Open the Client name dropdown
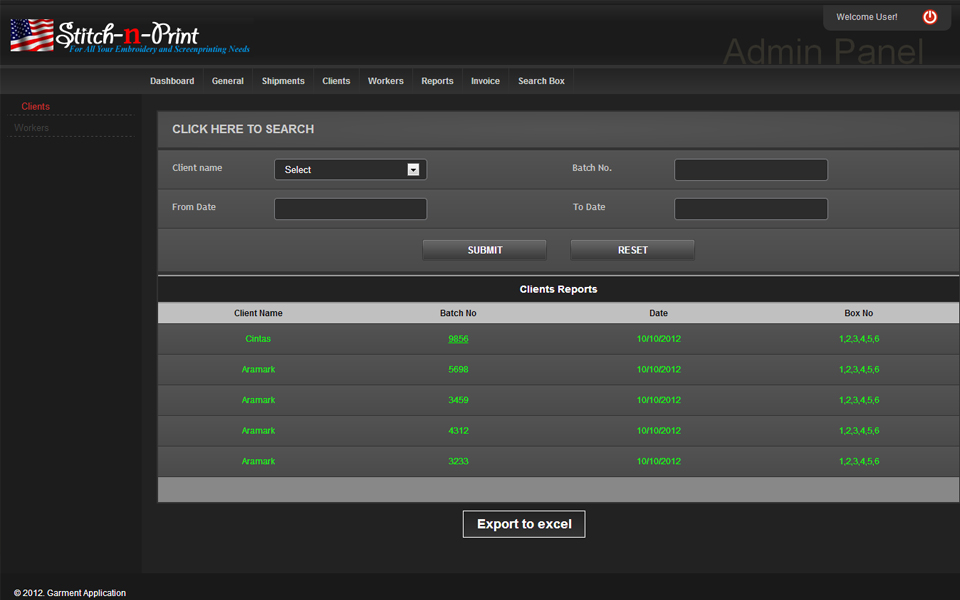The height and width of the screenshot is (600, 960). pos(350,170)
